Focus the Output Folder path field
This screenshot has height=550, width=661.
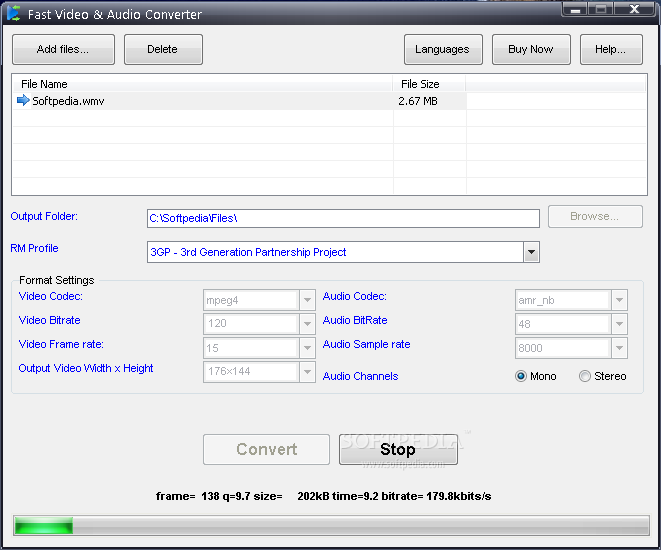(343, 218)
